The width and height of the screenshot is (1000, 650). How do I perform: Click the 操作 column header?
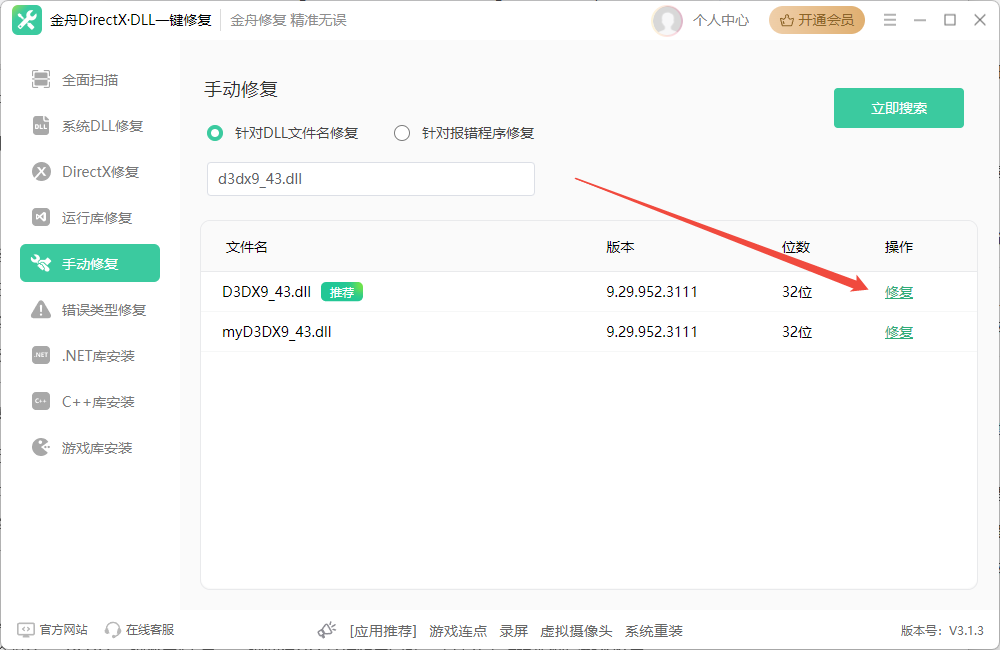pos(899,247)
